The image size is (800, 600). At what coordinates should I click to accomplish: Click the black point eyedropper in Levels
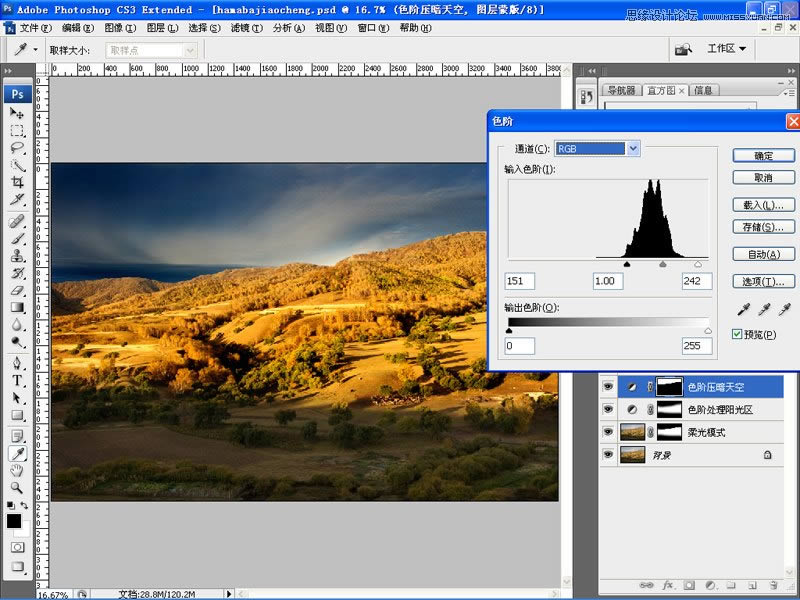[744, 311]
